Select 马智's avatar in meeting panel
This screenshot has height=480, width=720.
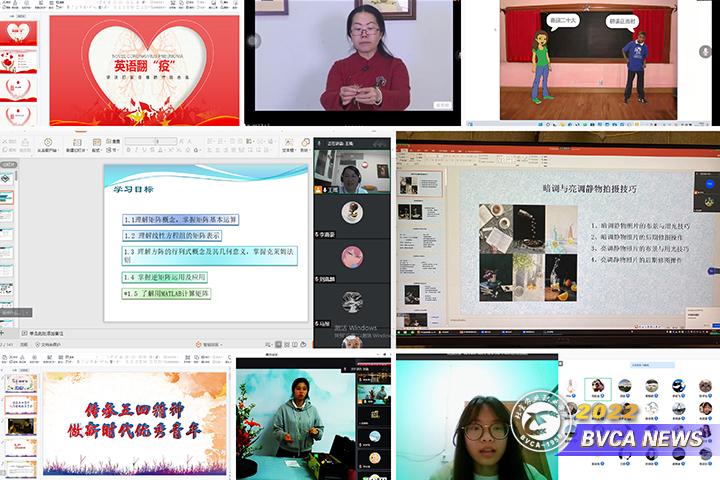click(351, 301)
